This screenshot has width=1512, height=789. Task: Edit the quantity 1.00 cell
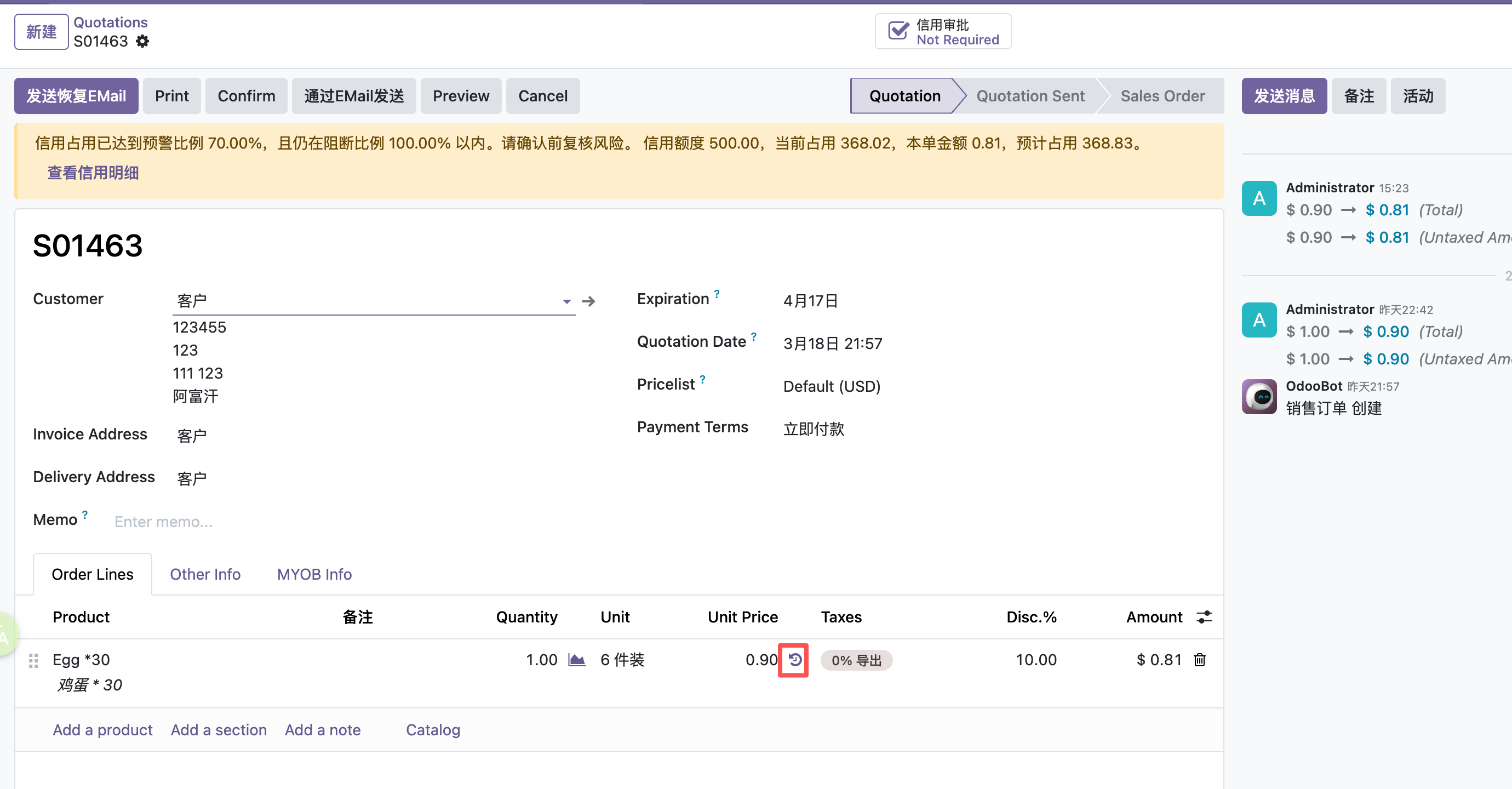tap(541, 660)
